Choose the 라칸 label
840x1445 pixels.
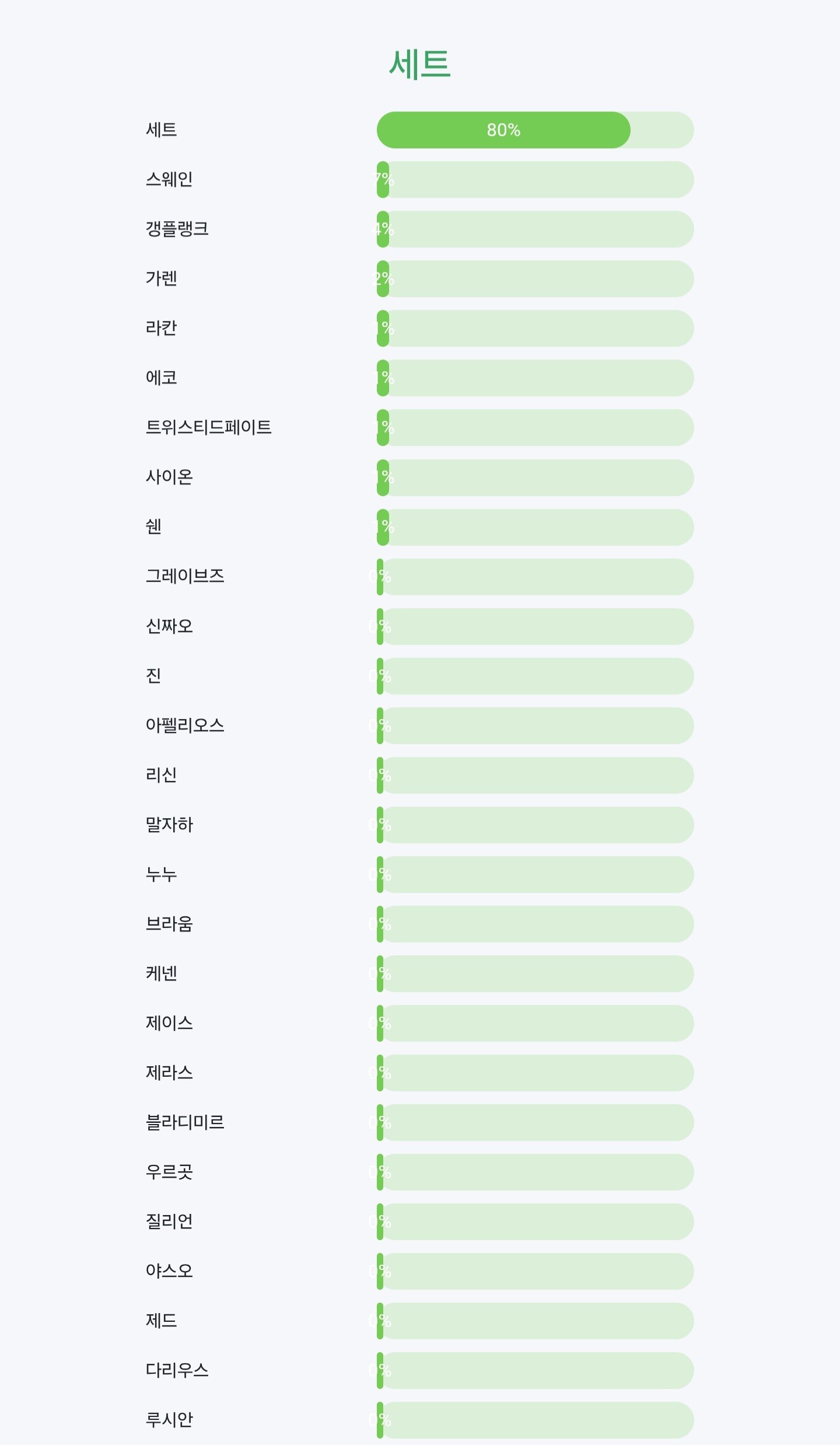coord(161,328)
